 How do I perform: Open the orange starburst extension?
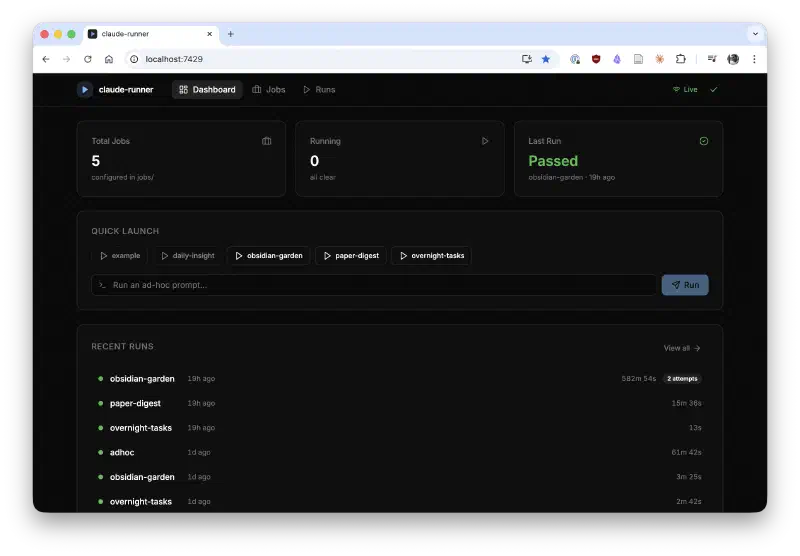click(659, 59)
